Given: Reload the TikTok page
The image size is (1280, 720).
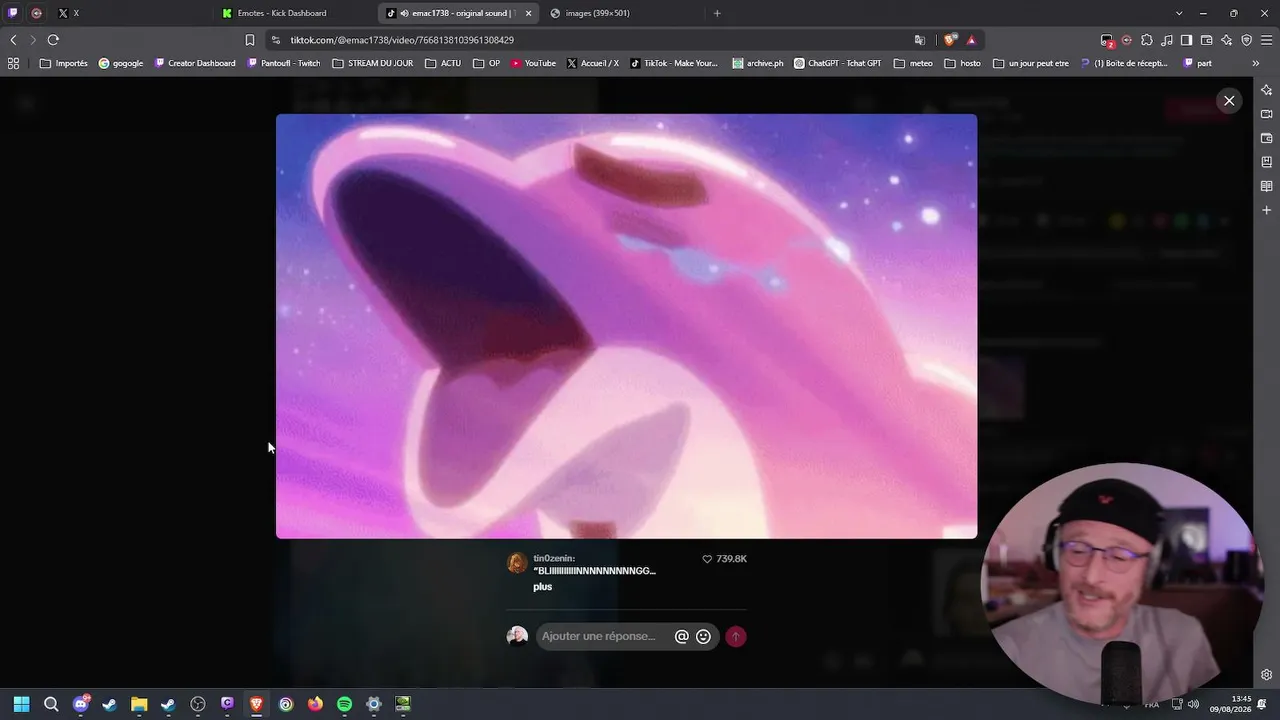Looking at the screenshot, I should pyautogui.click(x=53, y=40).
